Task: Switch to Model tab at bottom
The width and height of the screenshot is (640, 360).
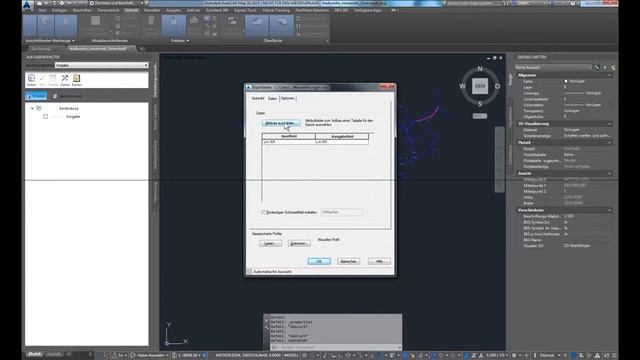Action: pyautogui.click(x=35, y=354)
